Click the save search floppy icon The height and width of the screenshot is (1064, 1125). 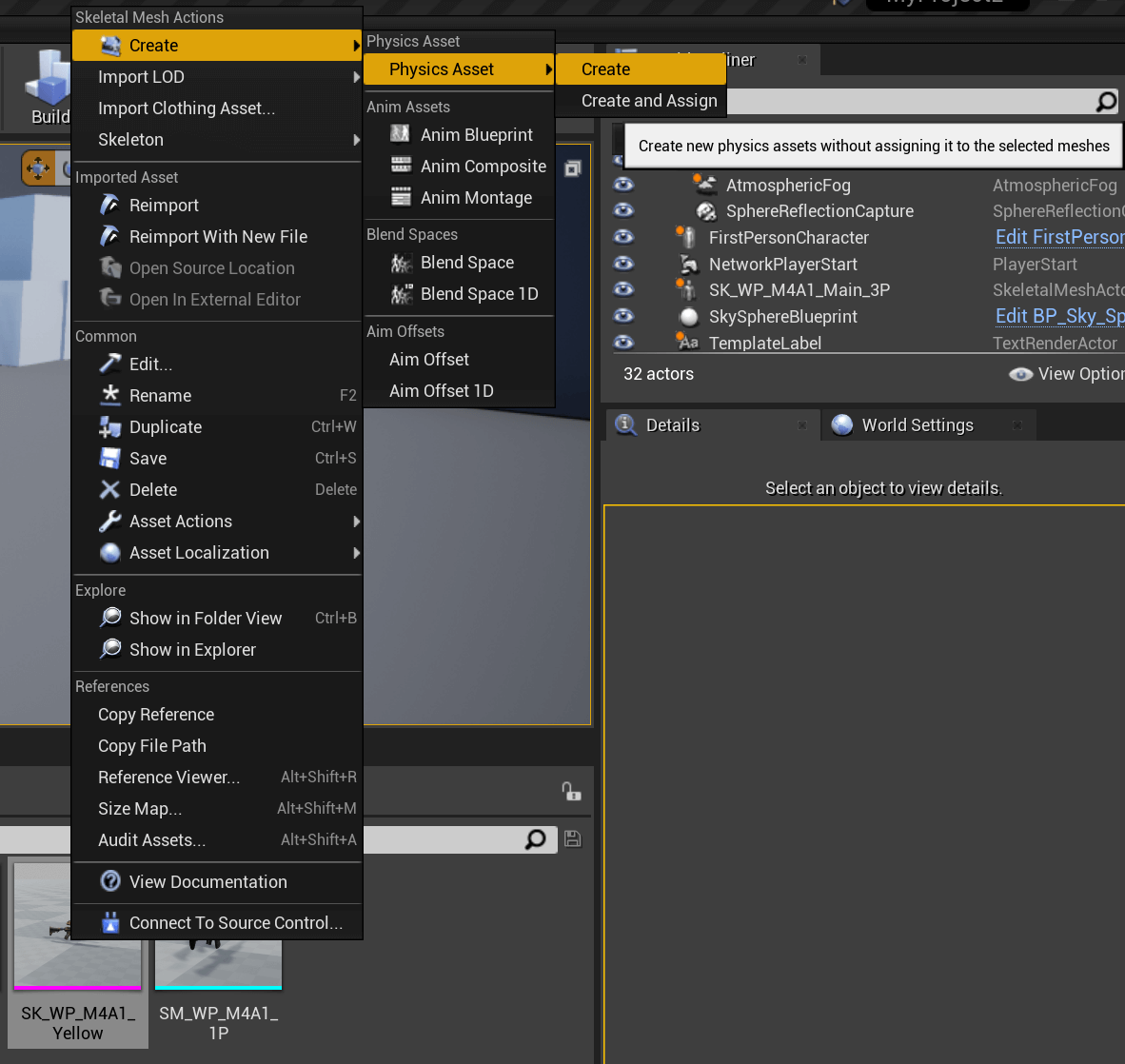click(573, 838)
